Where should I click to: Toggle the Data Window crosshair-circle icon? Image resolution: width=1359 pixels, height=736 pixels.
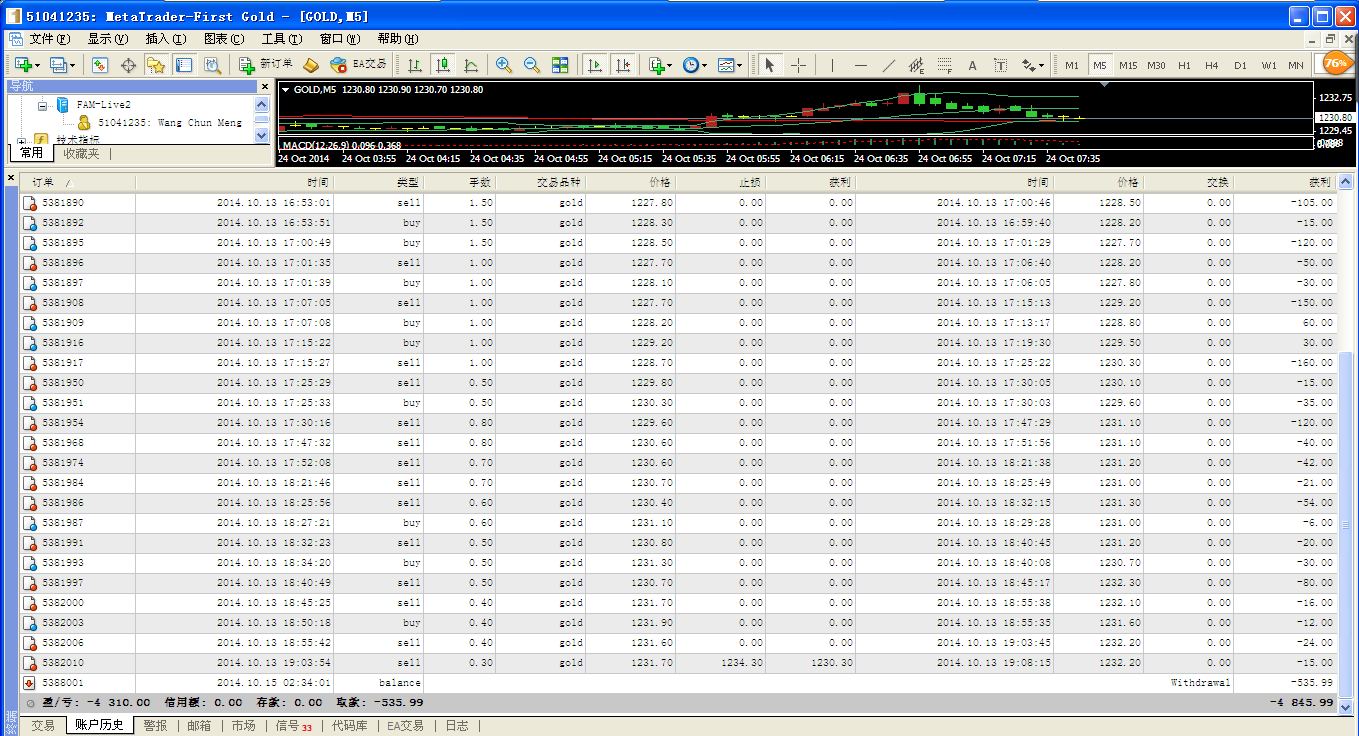pyautogui.click(x=128, y=65)
